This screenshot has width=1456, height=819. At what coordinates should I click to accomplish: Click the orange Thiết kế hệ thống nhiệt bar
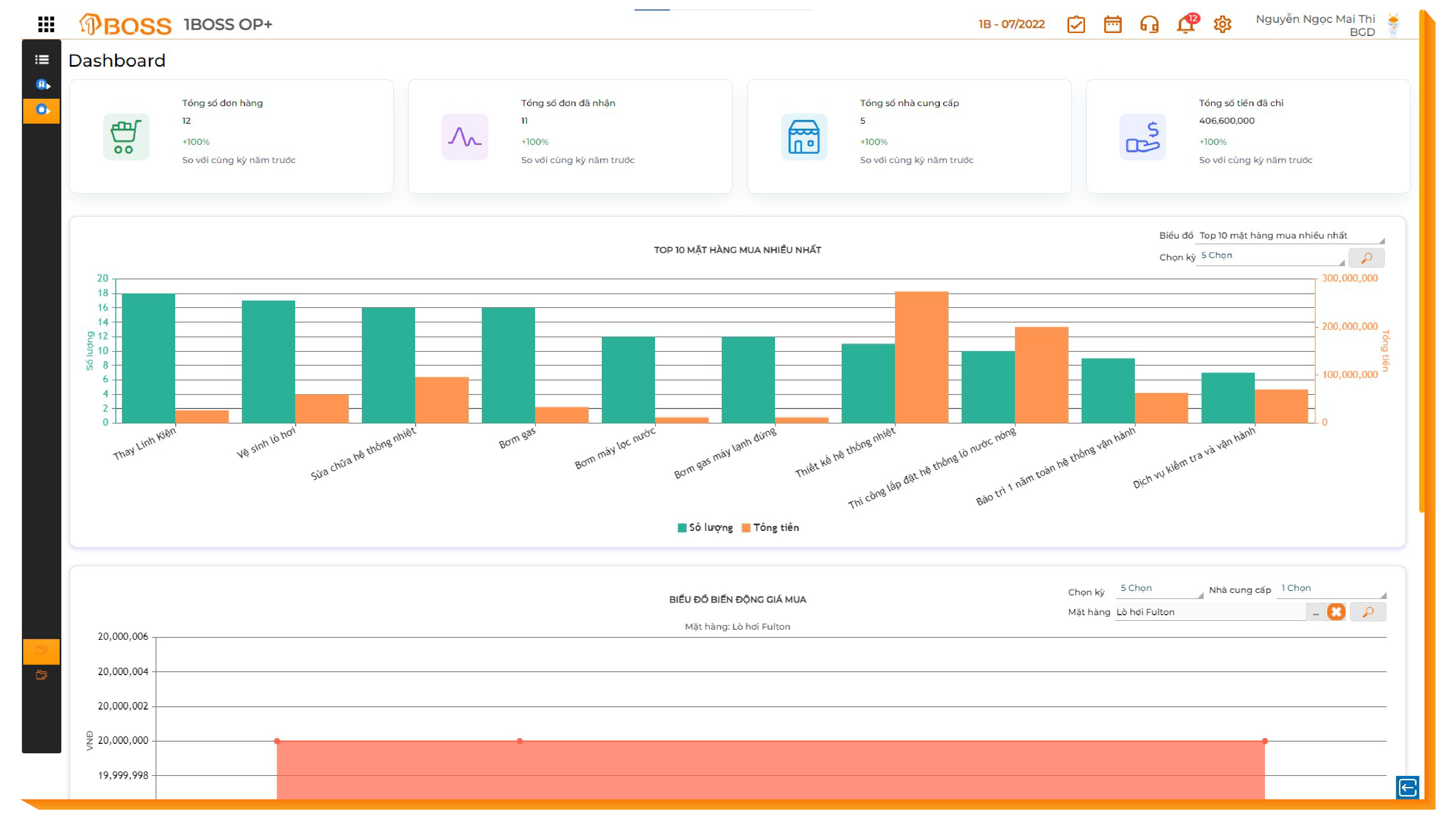[x=921, y=357]
